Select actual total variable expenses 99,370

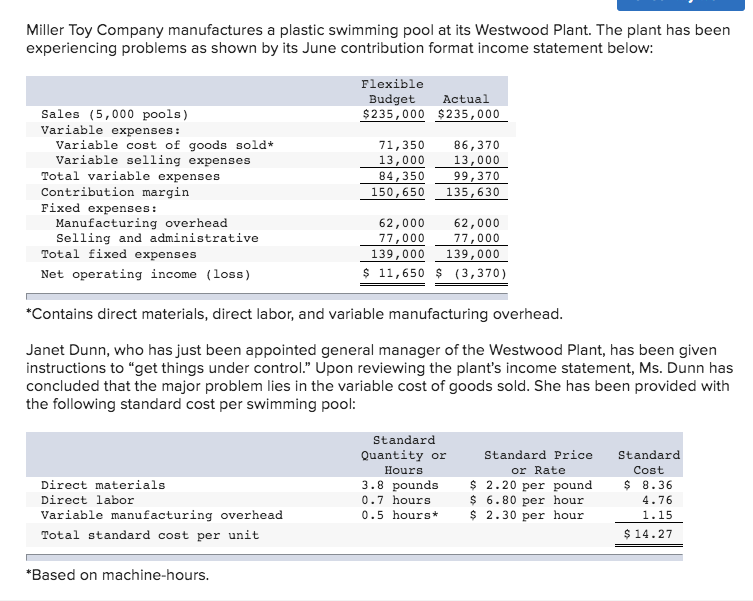[476, 176]
